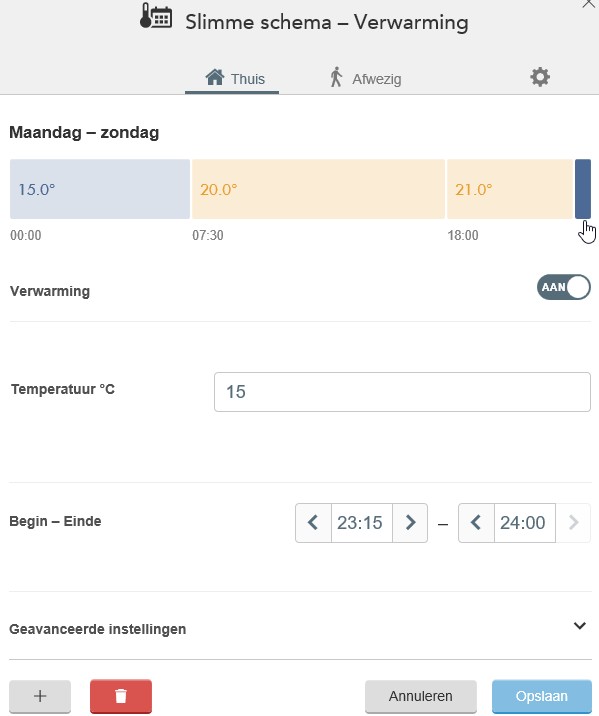The width and height of the screenshot is (599, 716).
Task: Increase the start time 23:15 with right arrow
Action: 410,522
